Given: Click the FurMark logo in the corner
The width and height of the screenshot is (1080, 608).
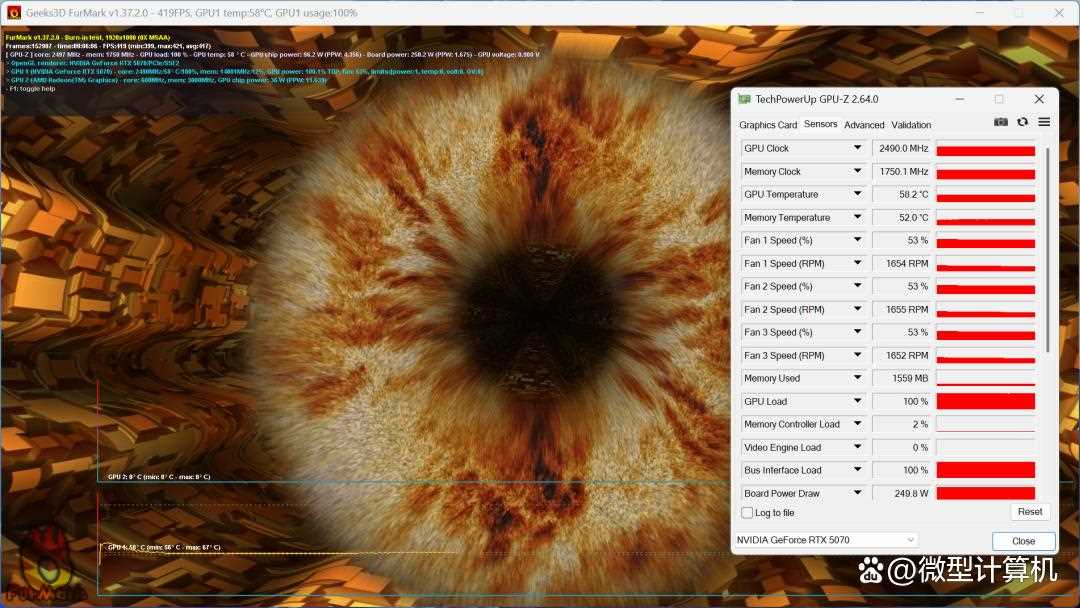Looking at the screenshot, I should [x=45, y=566].
